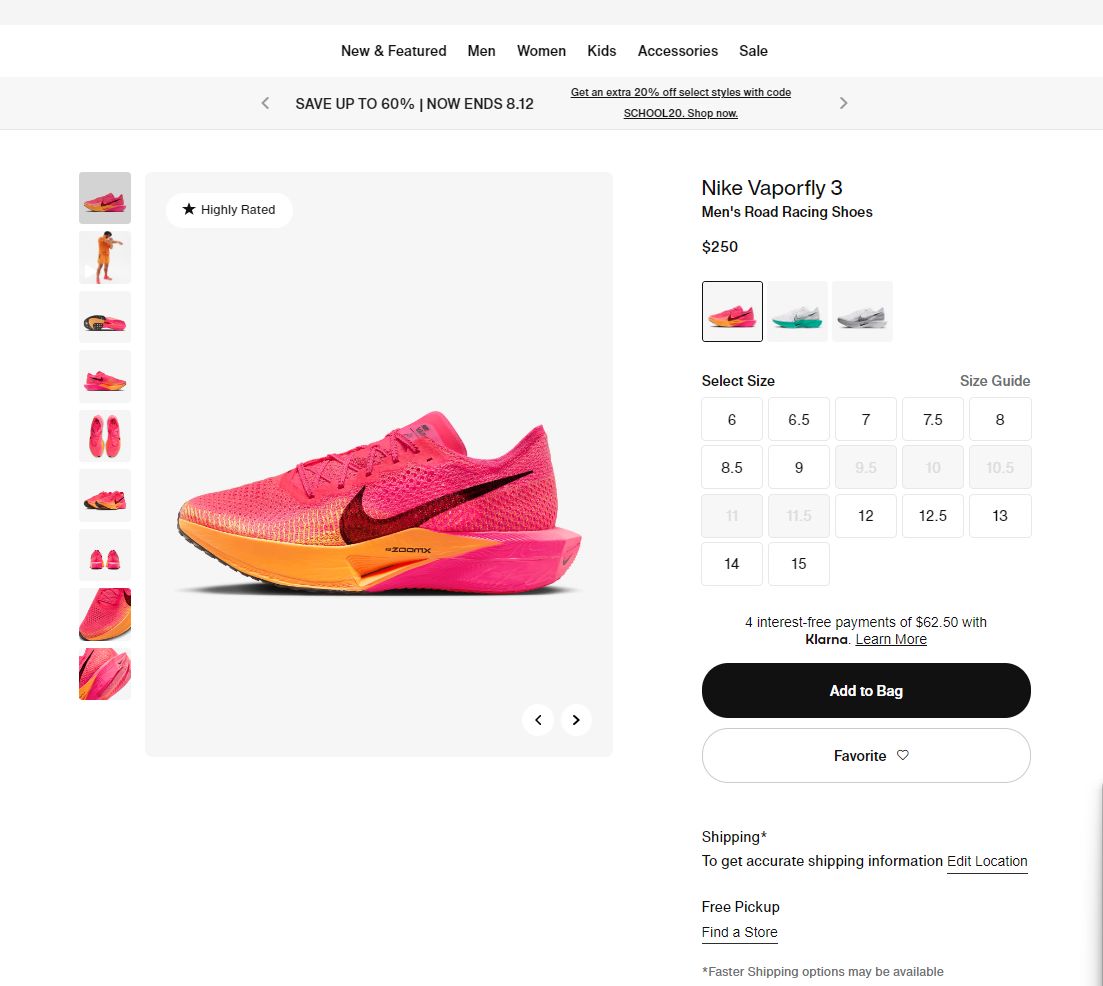Open the Accessories navigation menu
1103x986 pixels.
[677, 51]
